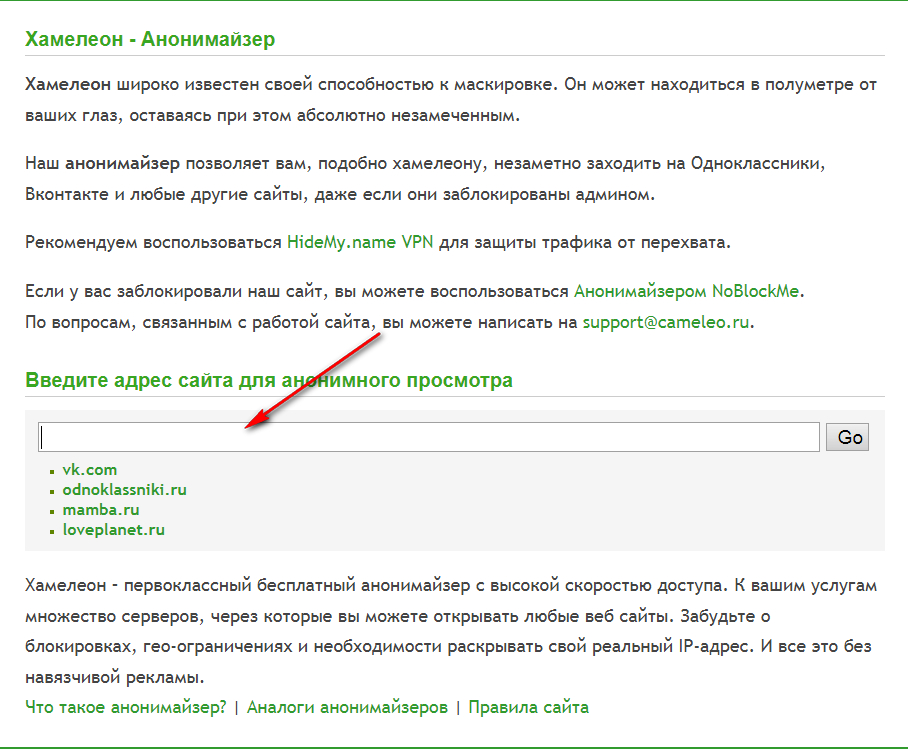Click the bullet marker beside vk.com

[52, 472]
